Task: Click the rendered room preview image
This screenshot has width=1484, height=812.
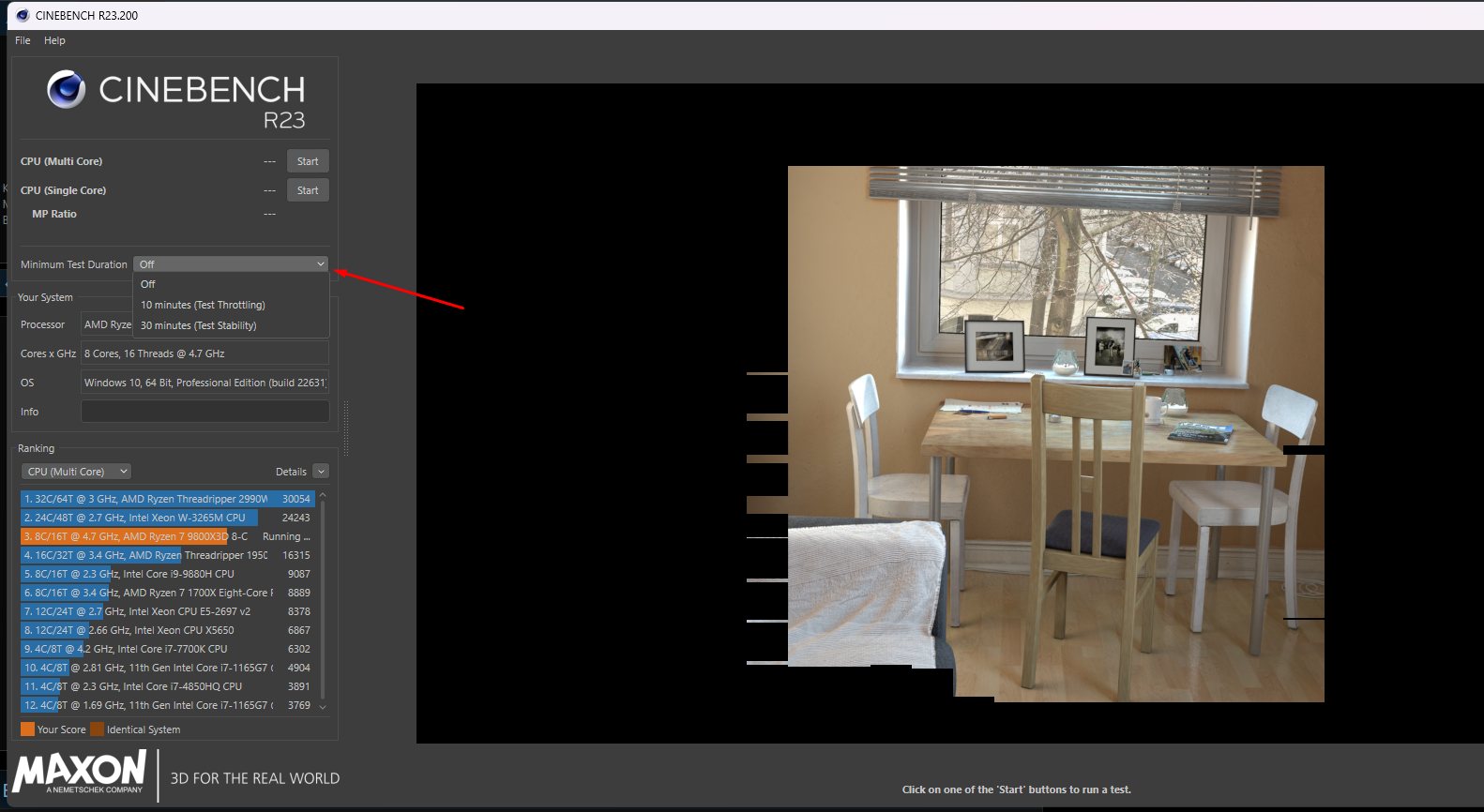Action: coord(1056,434)
